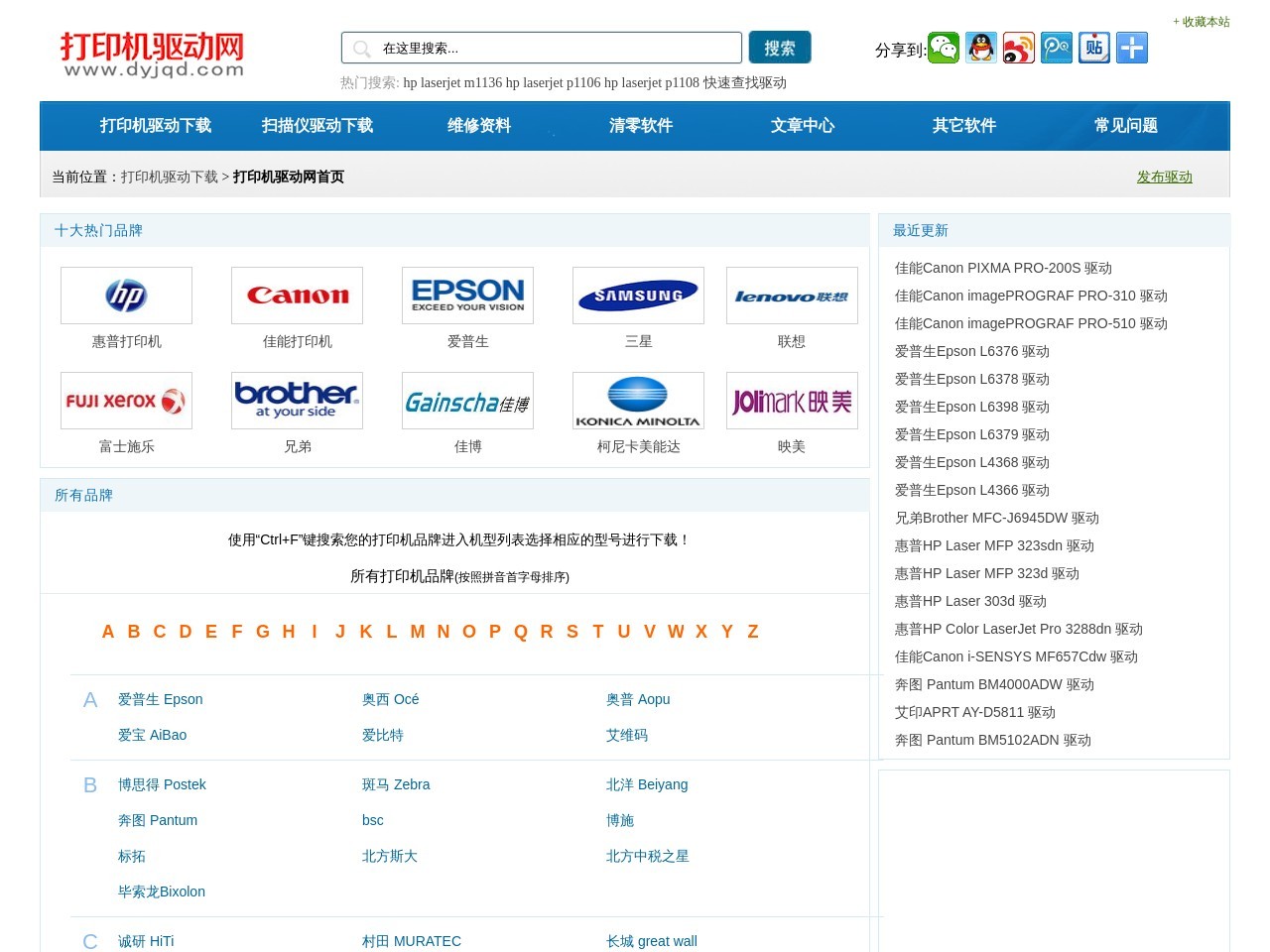Jump to letter B brands
This screenshot has width=1270, height=952.
(134, 632)
